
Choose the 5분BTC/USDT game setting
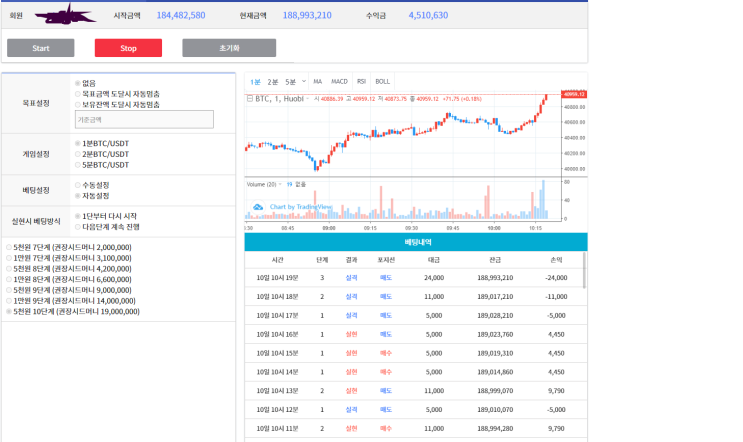point(78,165)
